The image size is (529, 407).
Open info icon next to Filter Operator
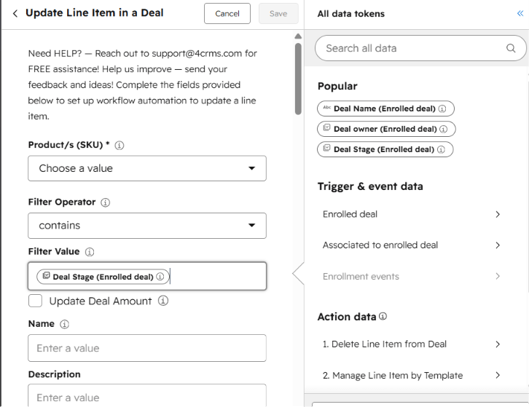coord(105,202)
